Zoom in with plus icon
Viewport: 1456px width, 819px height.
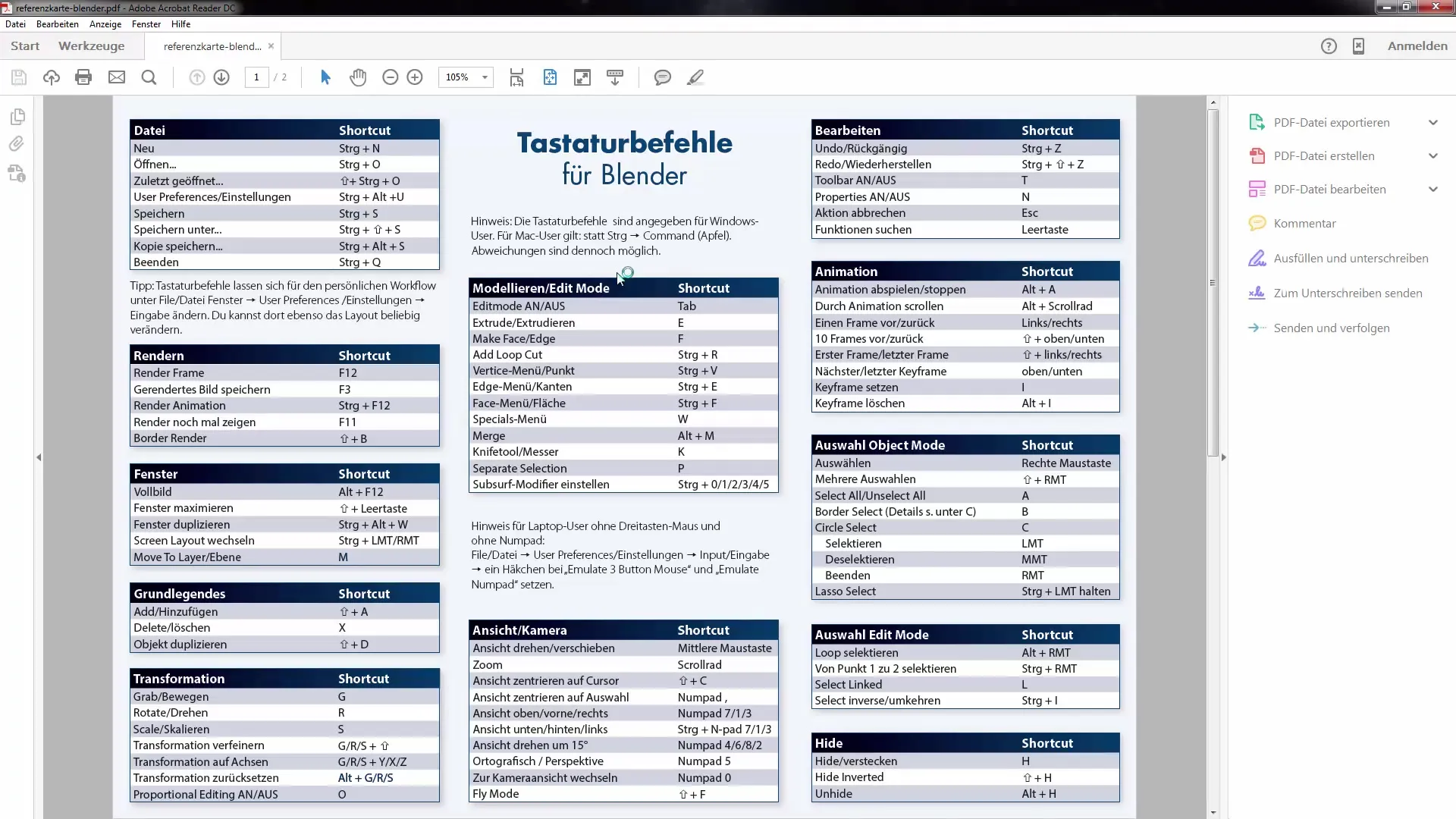coord(415,77)
